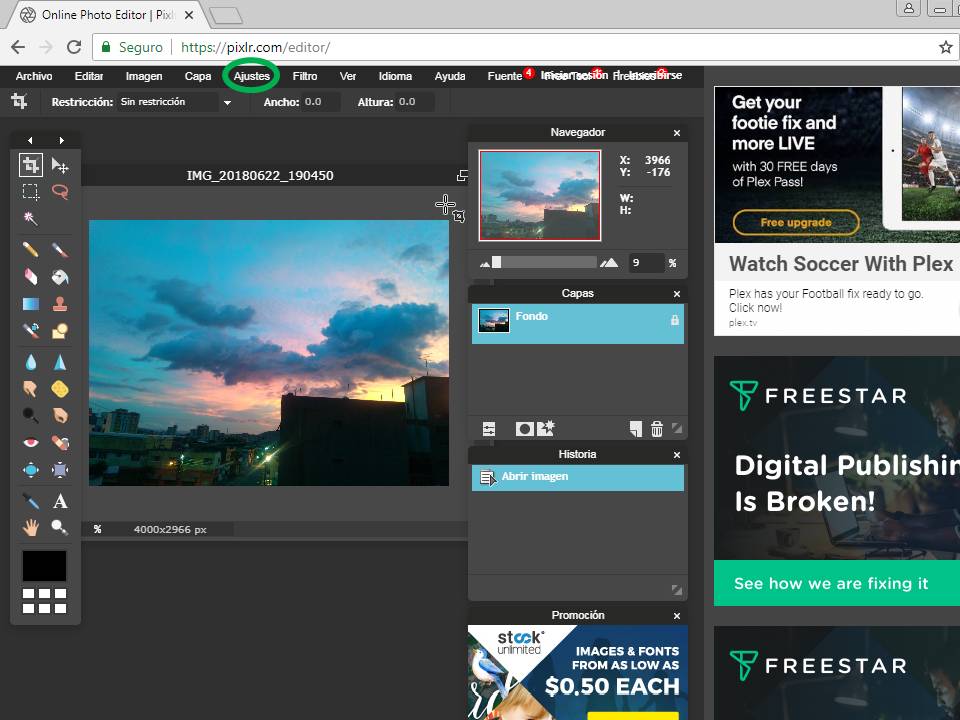This screenshot has width=960, height=720.
Task: Select the Red Eye Reduction tool
Action: [31, 443]
